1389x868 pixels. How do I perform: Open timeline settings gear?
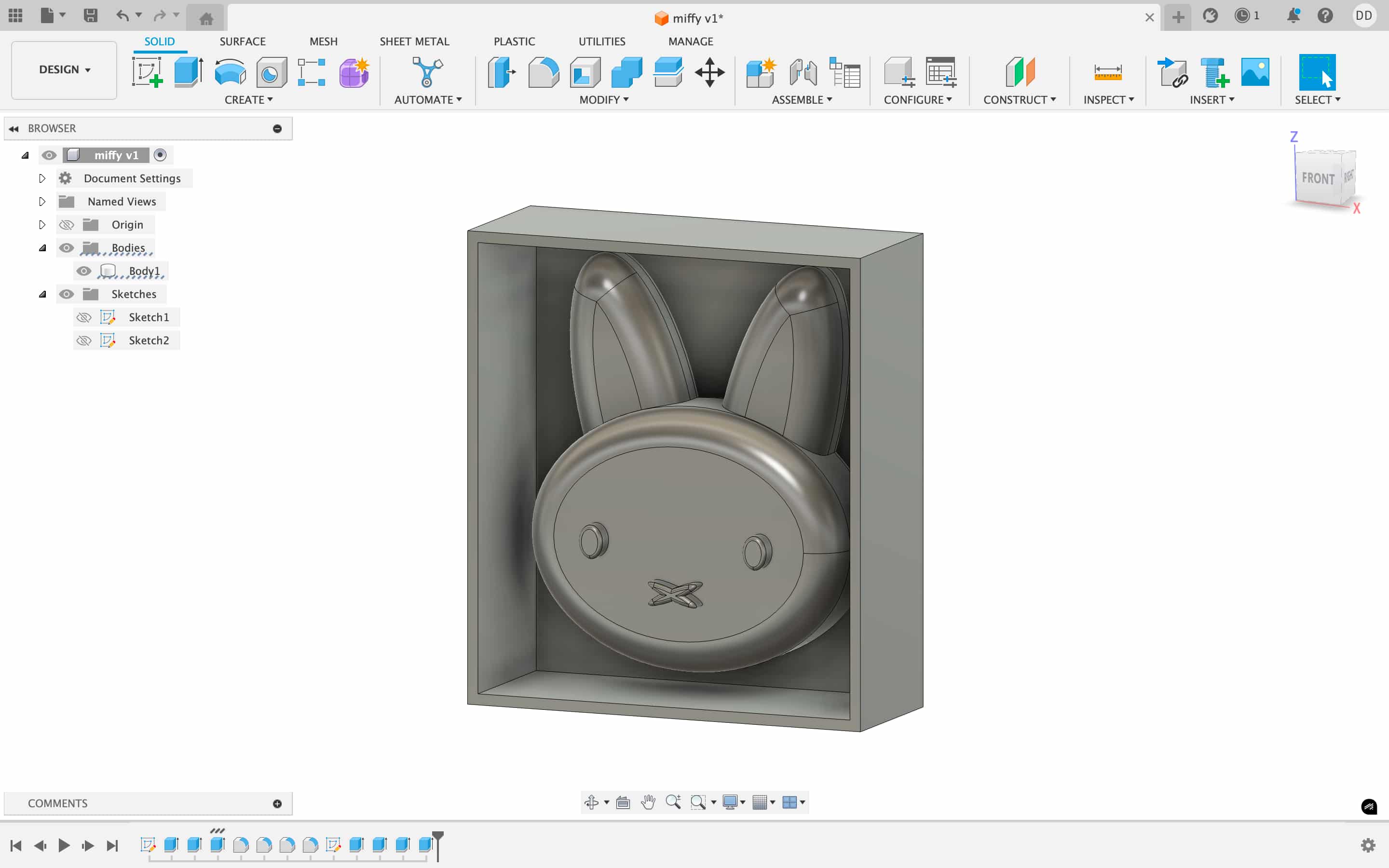pyautogui.click(x=1368, y=845)
